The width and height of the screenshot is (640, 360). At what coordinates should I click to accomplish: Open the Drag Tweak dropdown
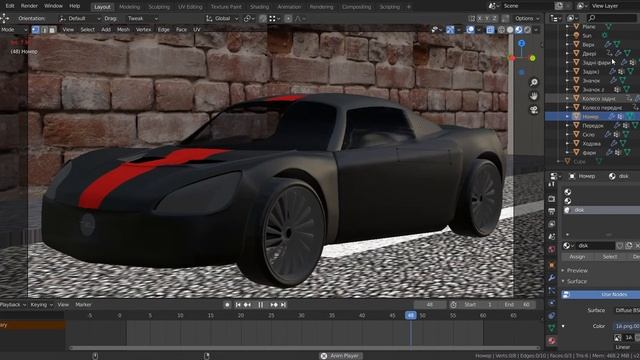(x=142, y=18)
